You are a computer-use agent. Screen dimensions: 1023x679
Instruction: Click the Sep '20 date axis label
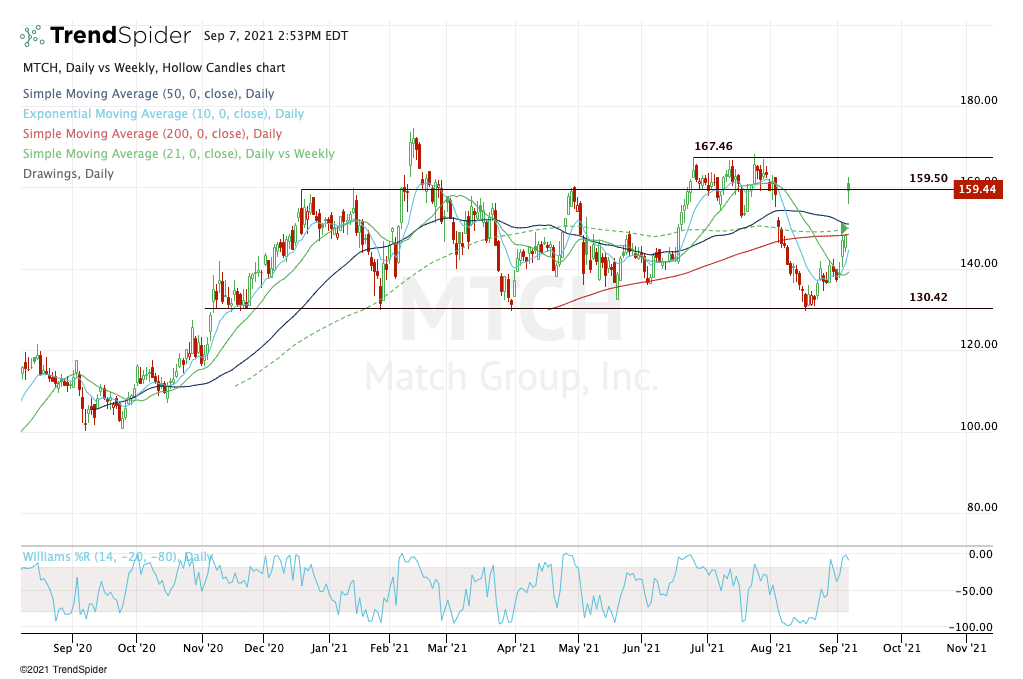click(x=72, y=648)
